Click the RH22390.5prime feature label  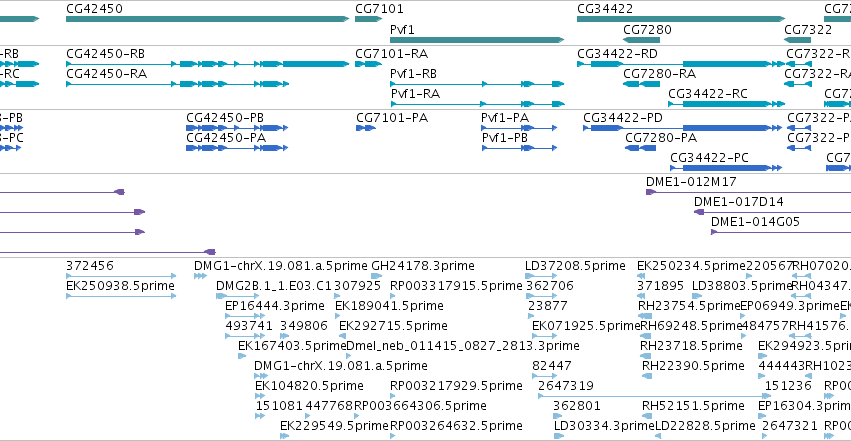tap(694, 366)
